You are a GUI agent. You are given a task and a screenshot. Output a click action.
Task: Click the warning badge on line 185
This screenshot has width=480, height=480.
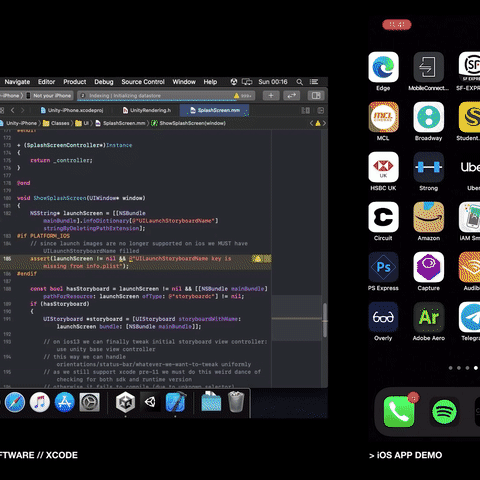[257, 259]
